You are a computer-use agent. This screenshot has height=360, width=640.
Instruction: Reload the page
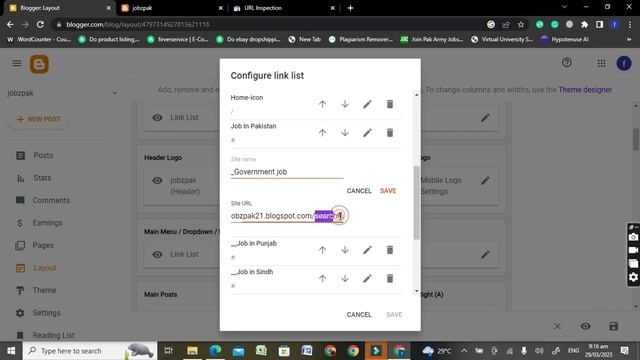point(40,24)
